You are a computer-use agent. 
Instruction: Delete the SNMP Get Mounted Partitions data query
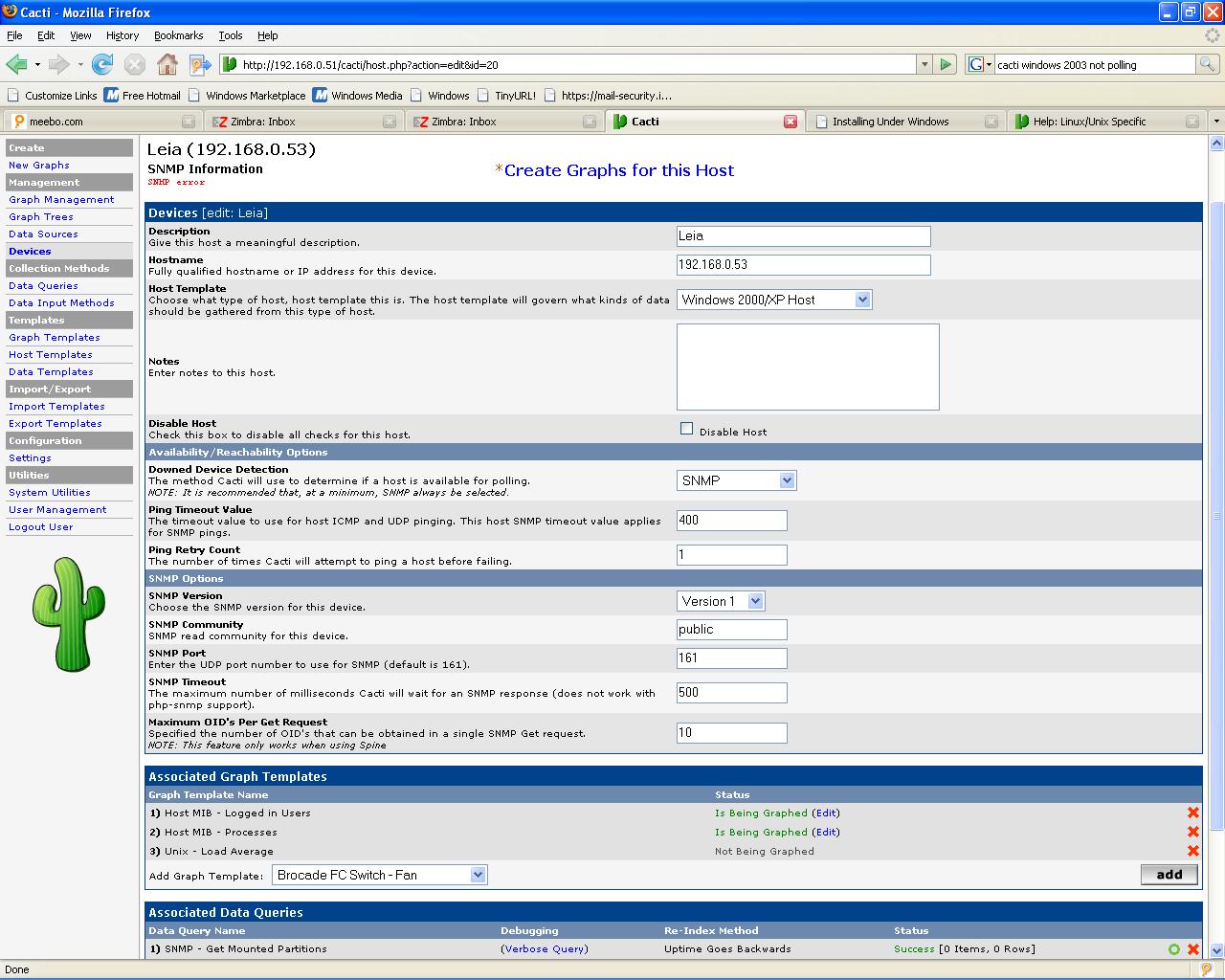1193,949
